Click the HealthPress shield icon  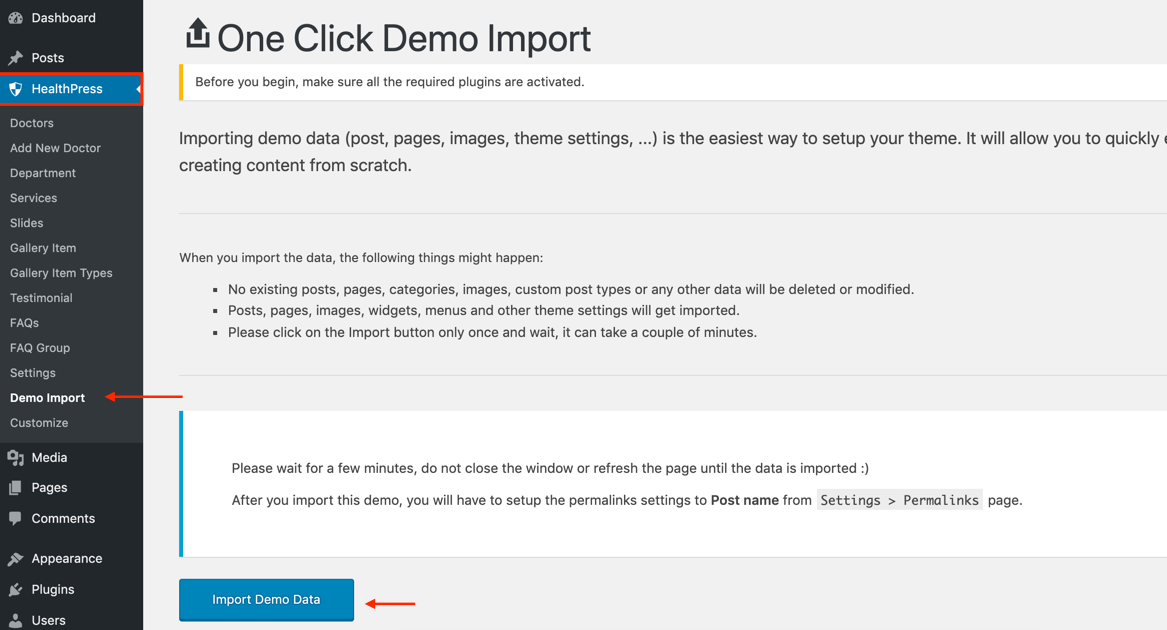(16, 89)
